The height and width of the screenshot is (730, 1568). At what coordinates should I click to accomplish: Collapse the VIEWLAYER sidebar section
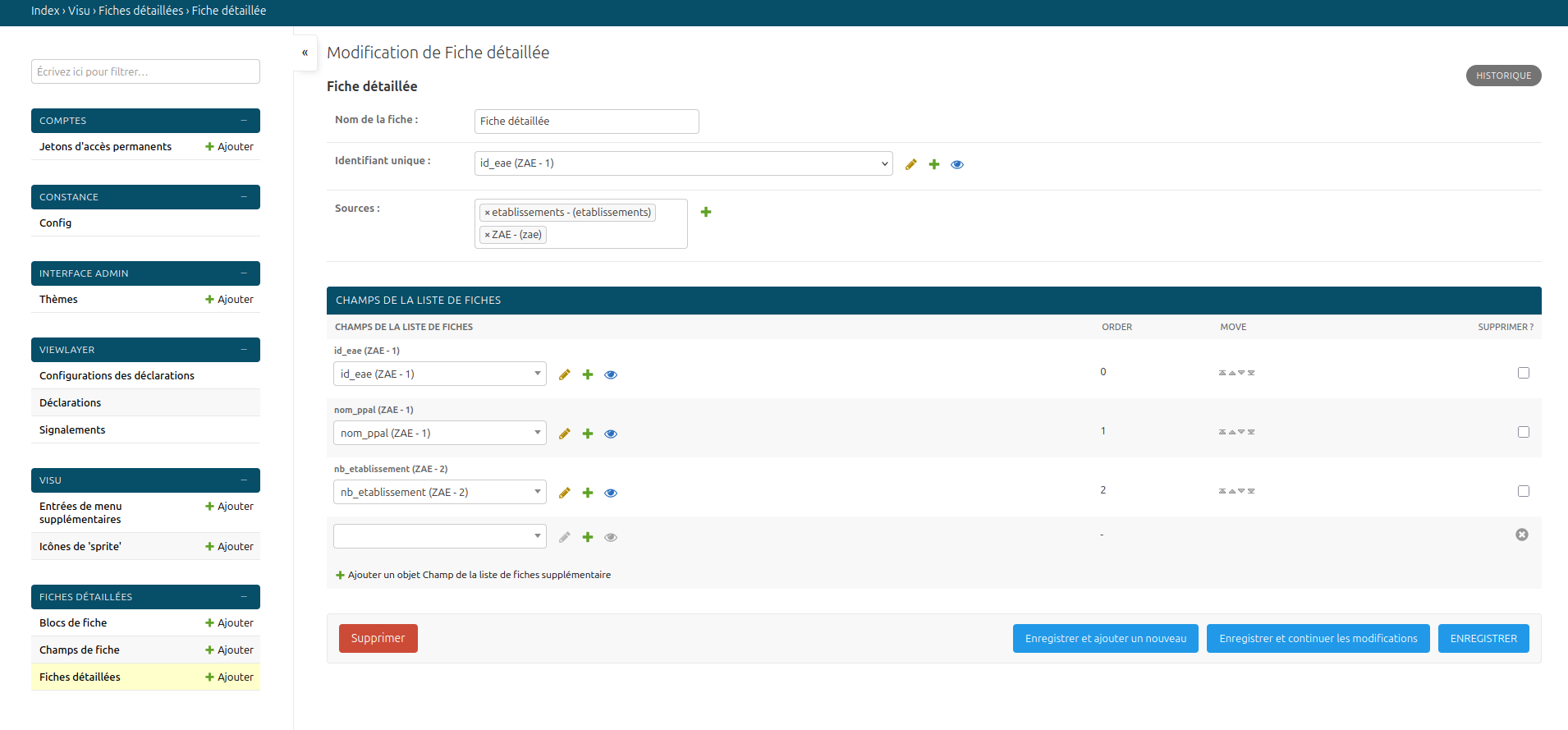coord(244,350)
